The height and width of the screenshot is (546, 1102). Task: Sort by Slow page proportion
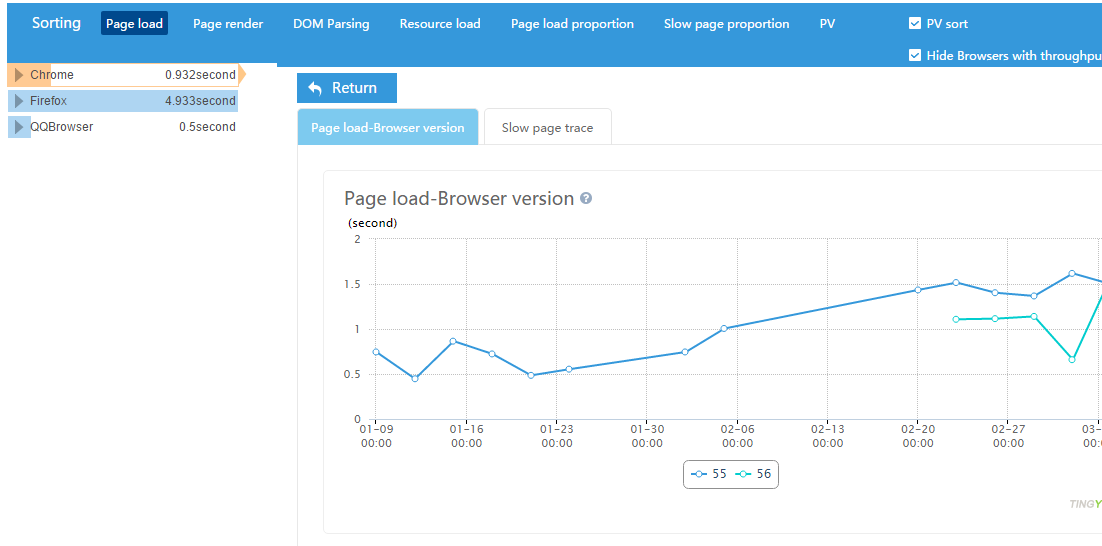pos(726,24)
